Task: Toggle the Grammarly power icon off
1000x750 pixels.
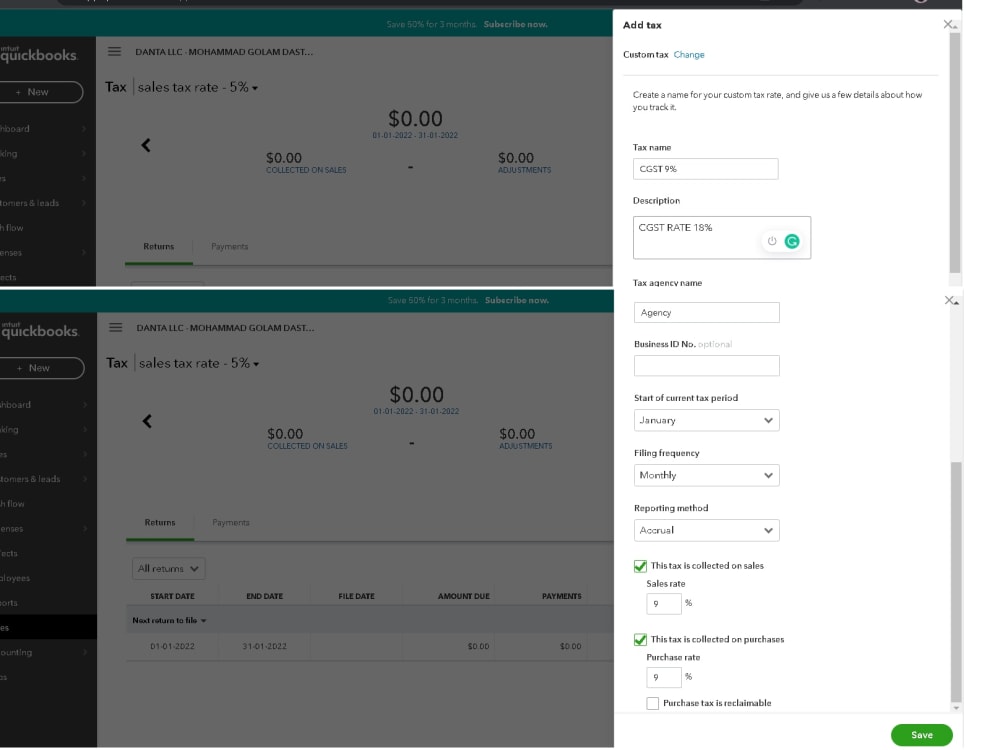Action: 771,241
